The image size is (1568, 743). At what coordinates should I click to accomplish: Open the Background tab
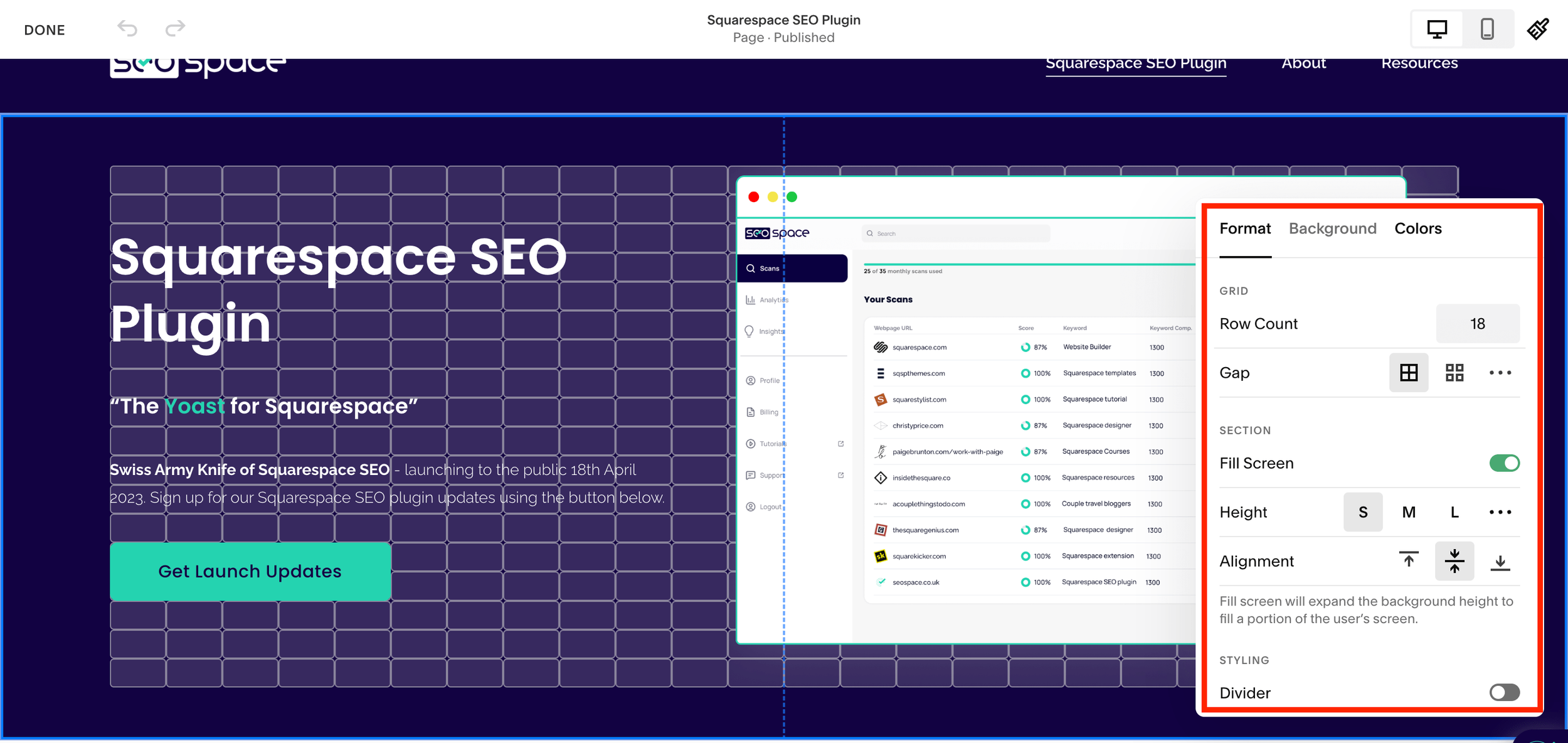(1332, 228)
